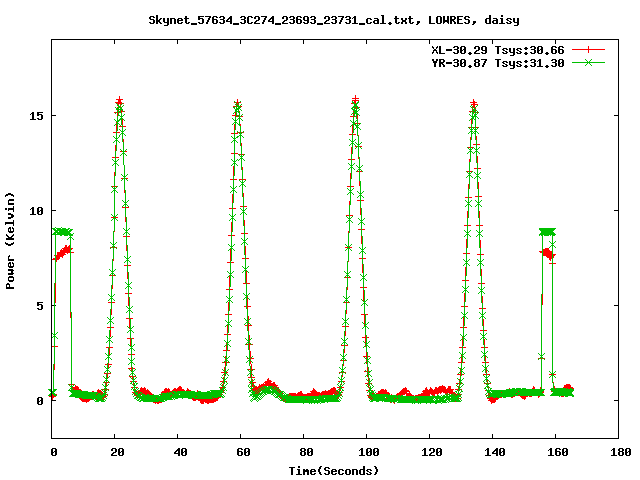Click the Time(Seconds) x-axis label
The width and height of the screenshot is (640, 480).
click(333, 471)
